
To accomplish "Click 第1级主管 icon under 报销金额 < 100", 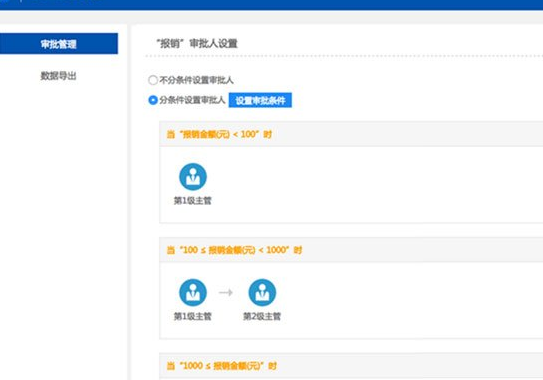I will click(x=193, y=177).
